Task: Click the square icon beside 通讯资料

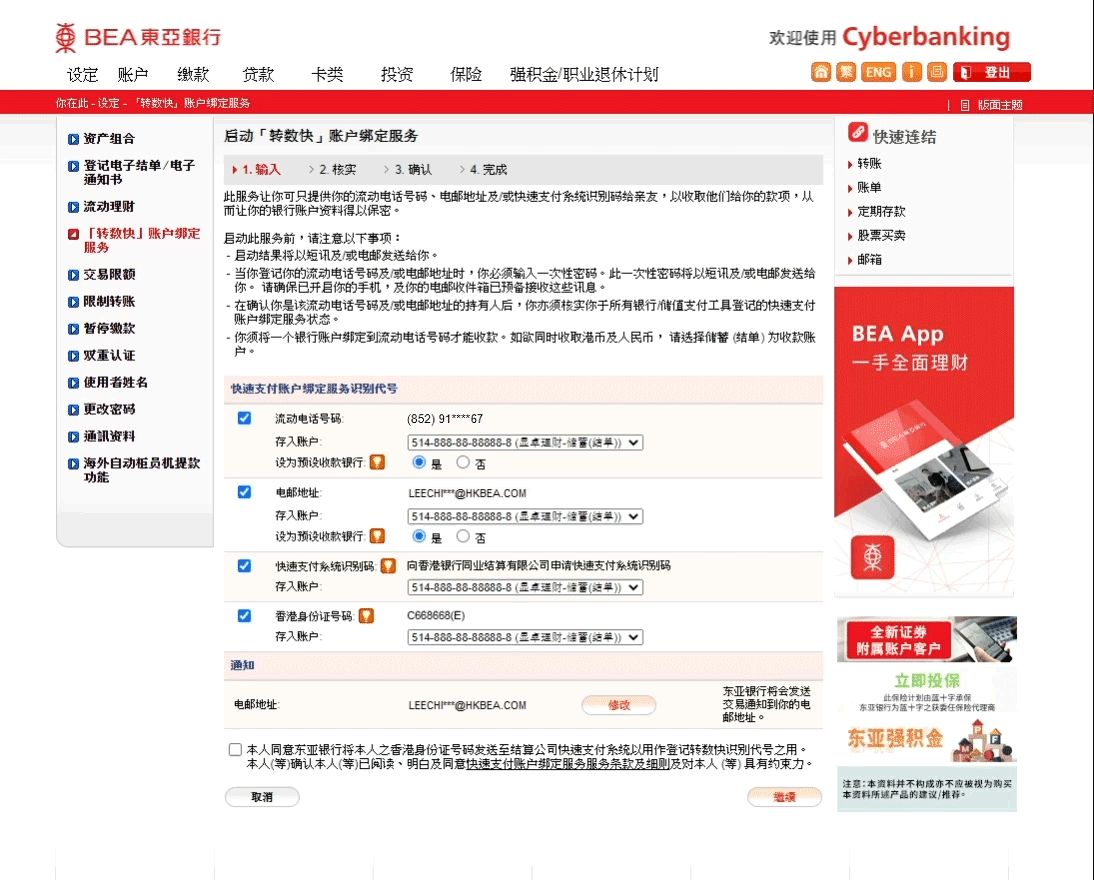Action: click(x=73, y=437)
